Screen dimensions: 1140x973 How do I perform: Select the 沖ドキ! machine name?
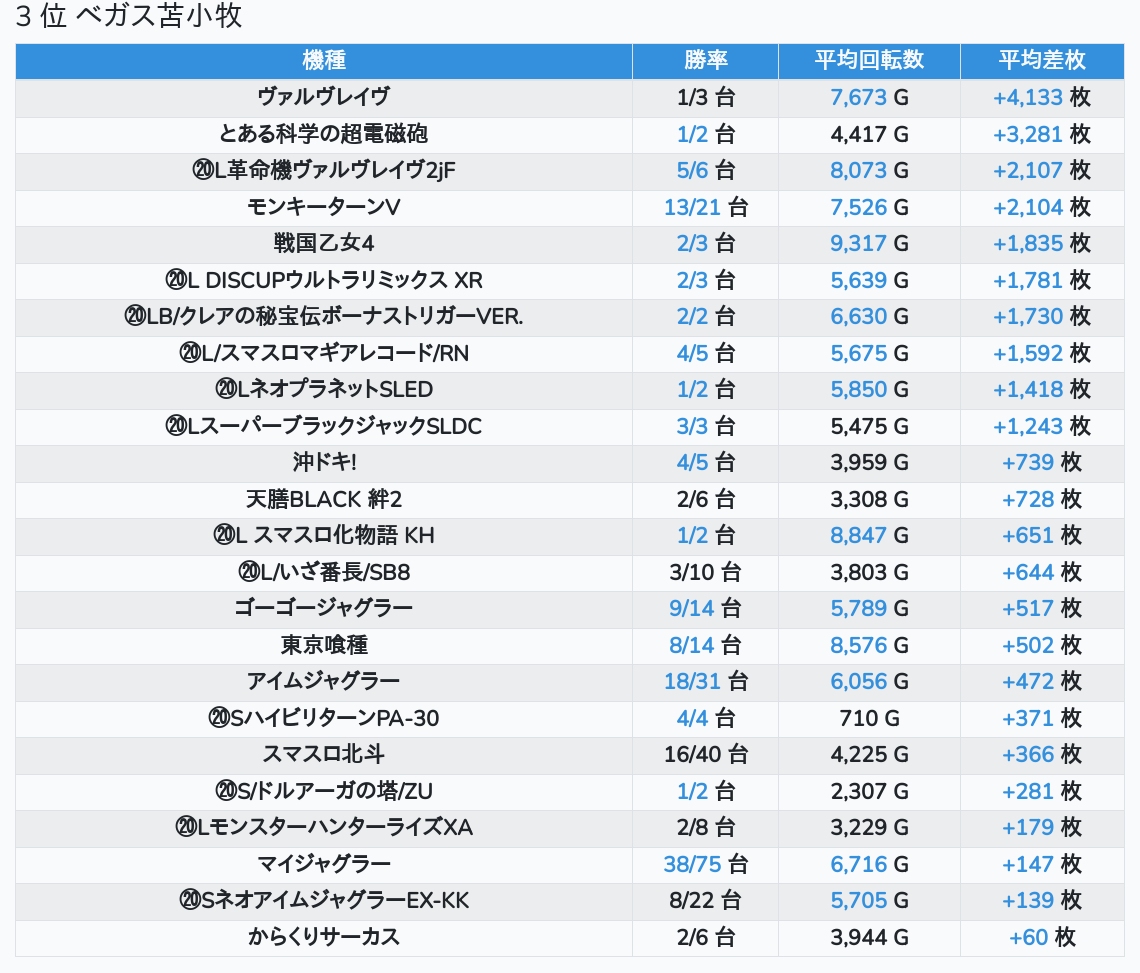tap(323, 462)
